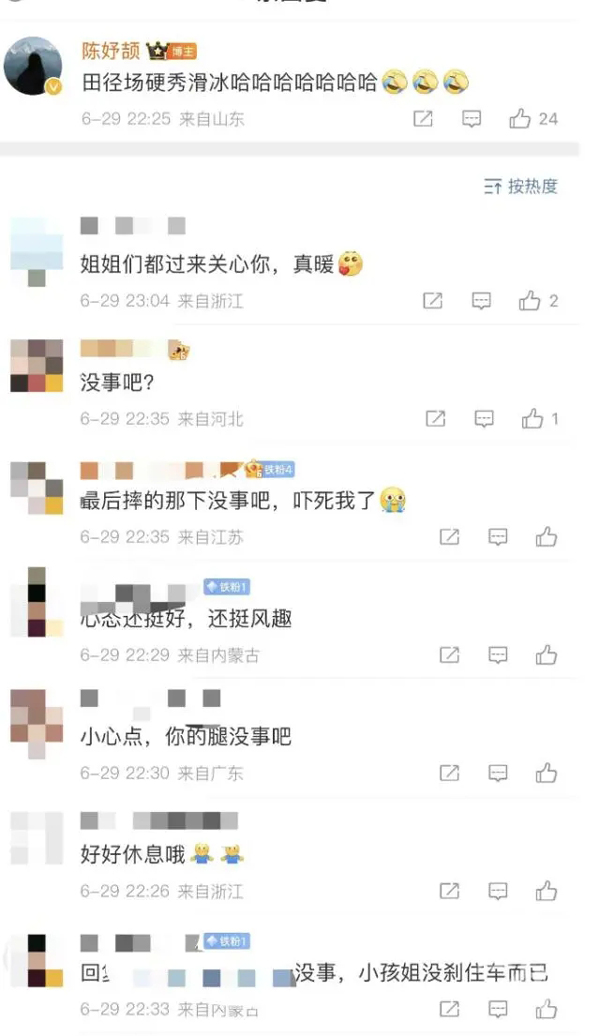Share the comment 没事吧? from 河北
600x1036 pixels.
tap(435, 419)
